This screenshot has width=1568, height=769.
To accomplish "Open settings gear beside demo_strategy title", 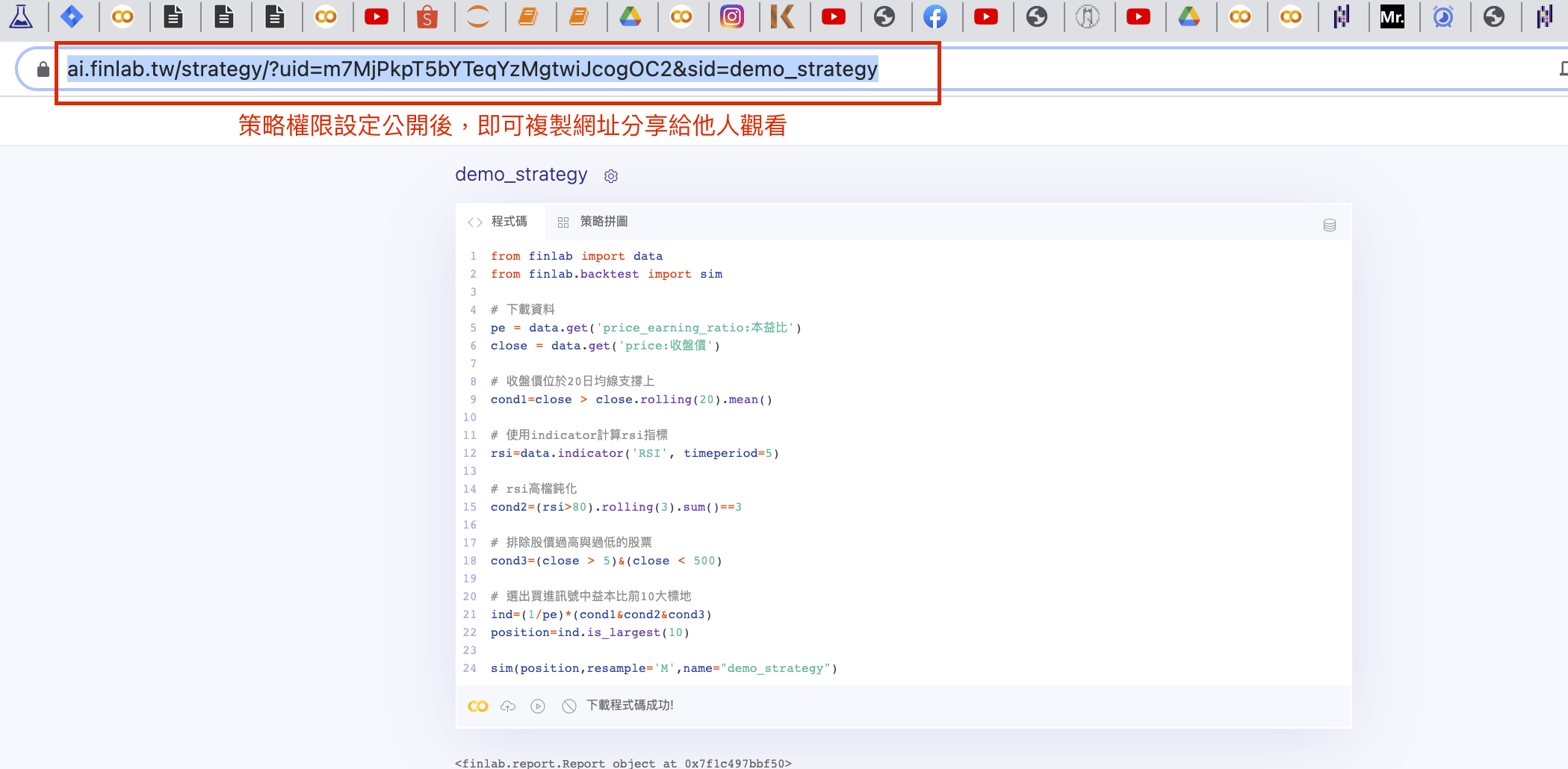I will pos(611,176).
